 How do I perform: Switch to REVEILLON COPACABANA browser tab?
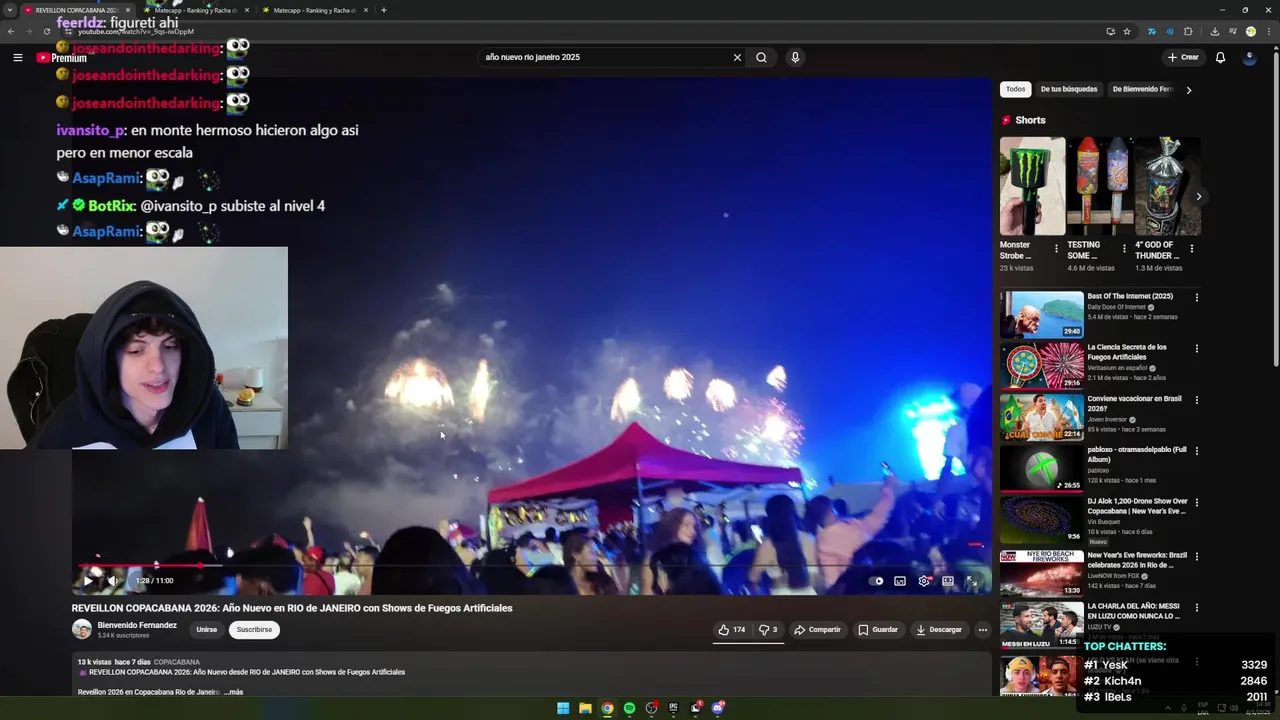(x=77, y=10)
